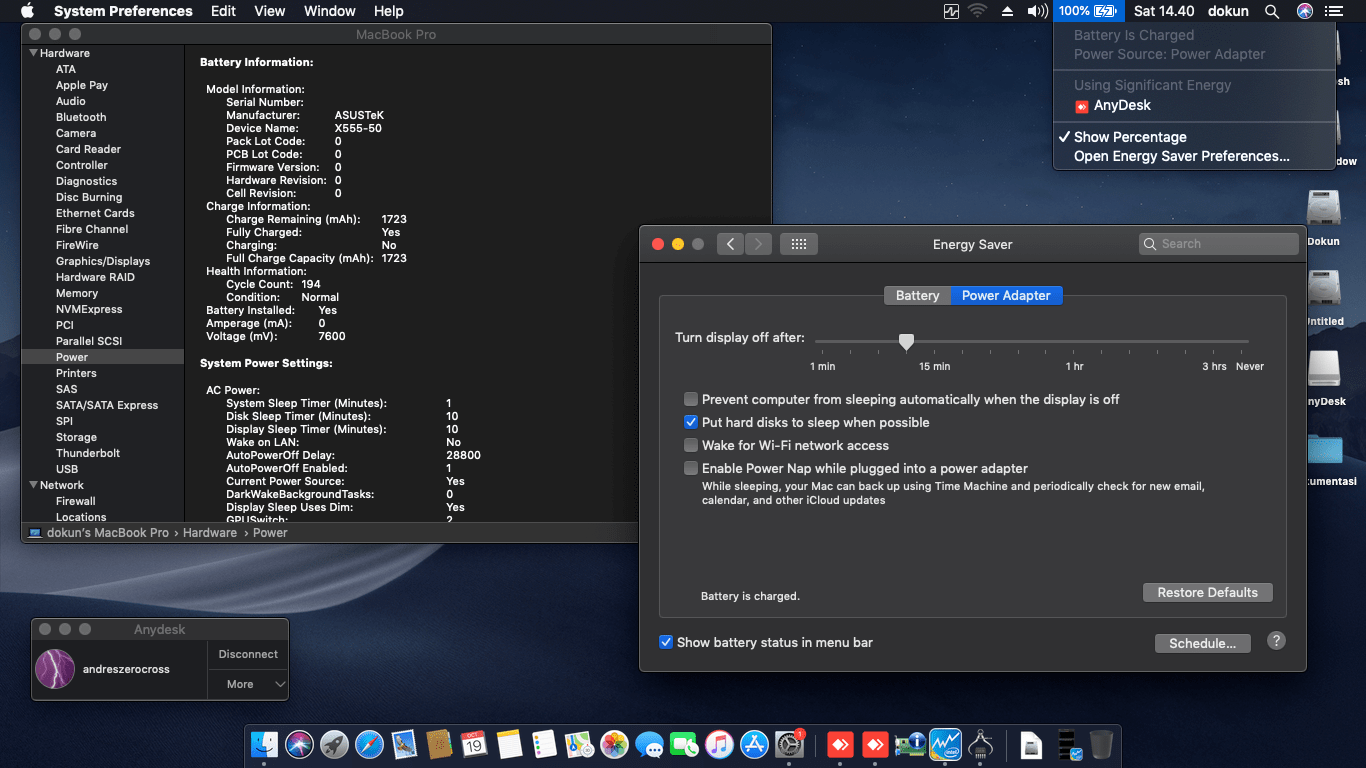Enable Wake for Wi-Fi network access
The width and height of the screenshot is (1366, 768).
point(691,445)
